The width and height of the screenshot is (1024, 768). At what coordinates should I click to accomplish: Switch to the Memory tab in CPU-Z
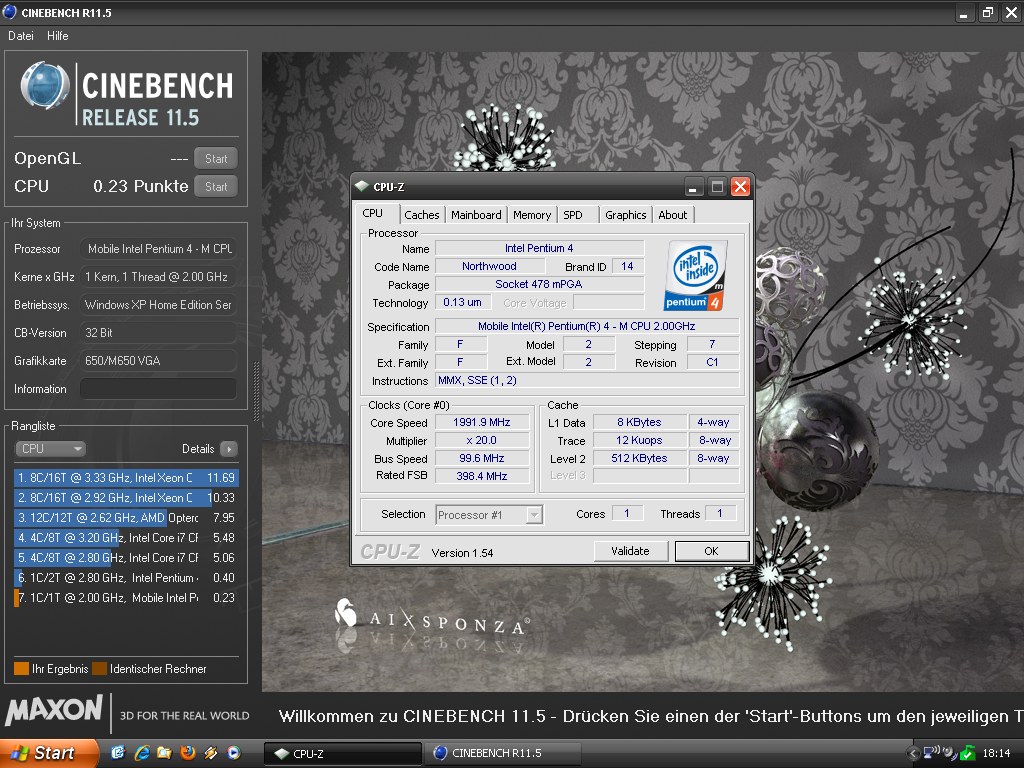coord(531,215)
